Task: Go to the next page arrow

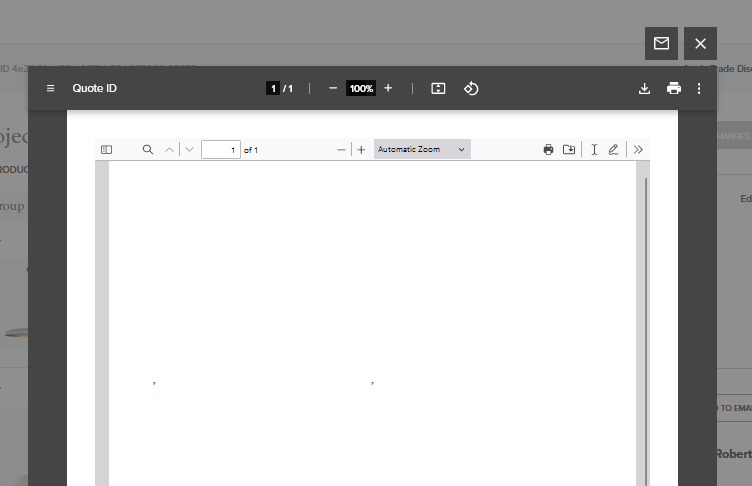Action: point(189,150)
